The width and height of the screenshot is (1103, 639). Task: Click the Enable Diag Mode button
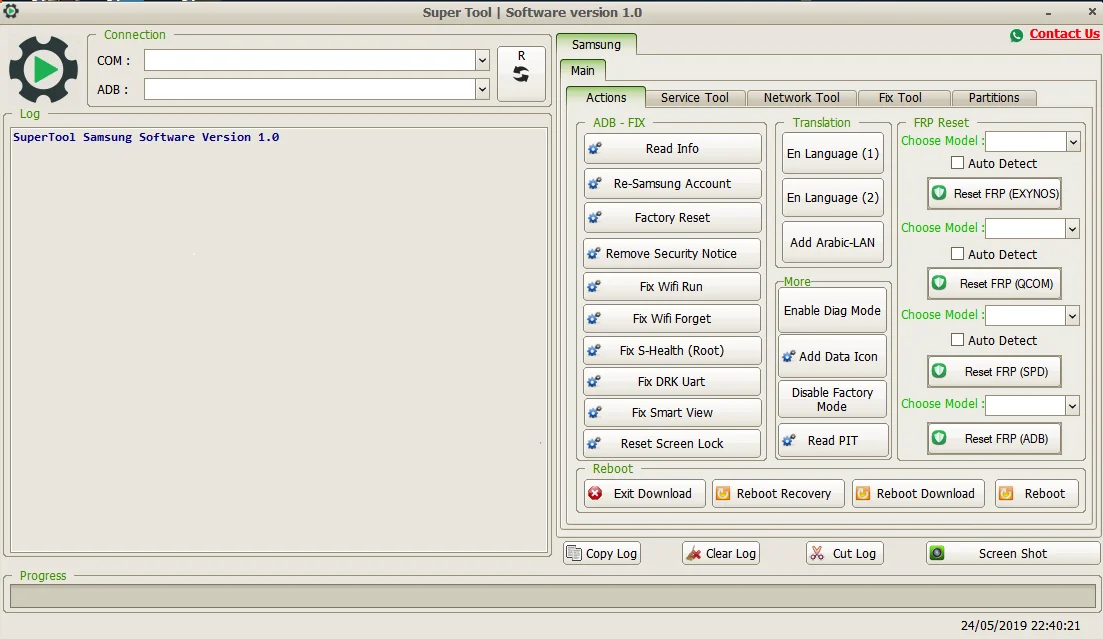coord(832,310)
